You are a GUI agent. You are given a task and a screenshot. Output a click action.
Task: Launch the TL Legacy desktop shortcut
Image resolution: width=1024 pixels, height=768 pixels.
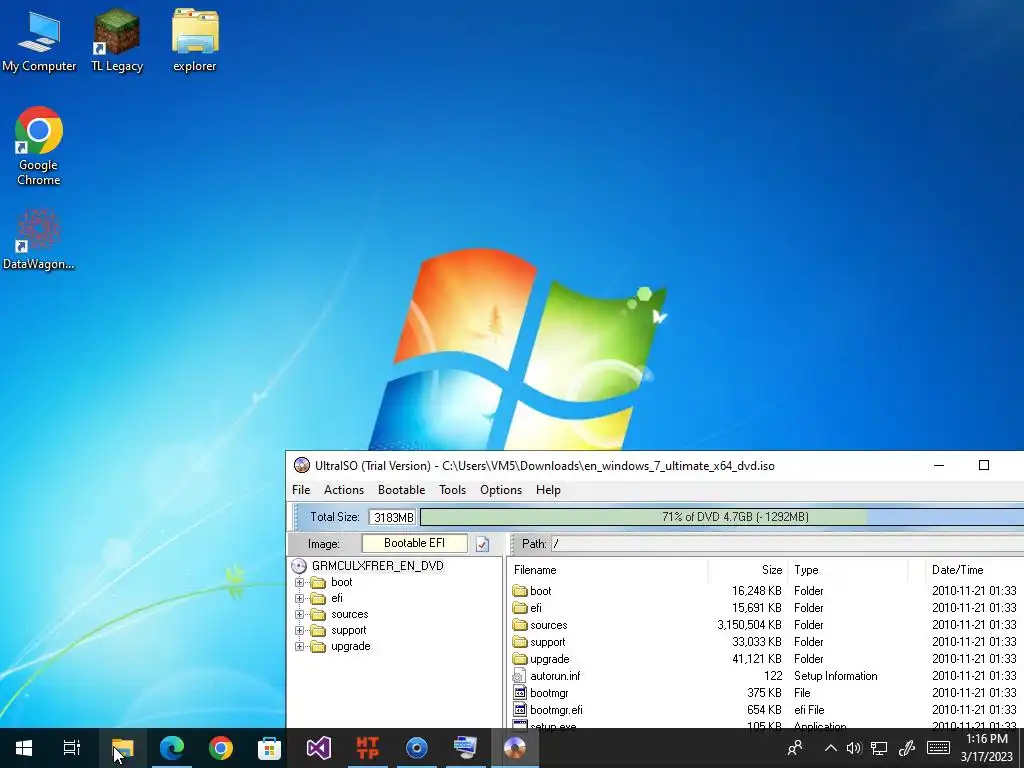point(117,41)
